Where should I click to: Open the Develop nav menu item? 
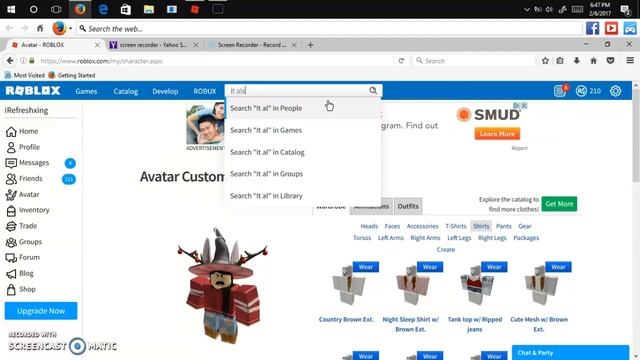click(x=165, y=91)
